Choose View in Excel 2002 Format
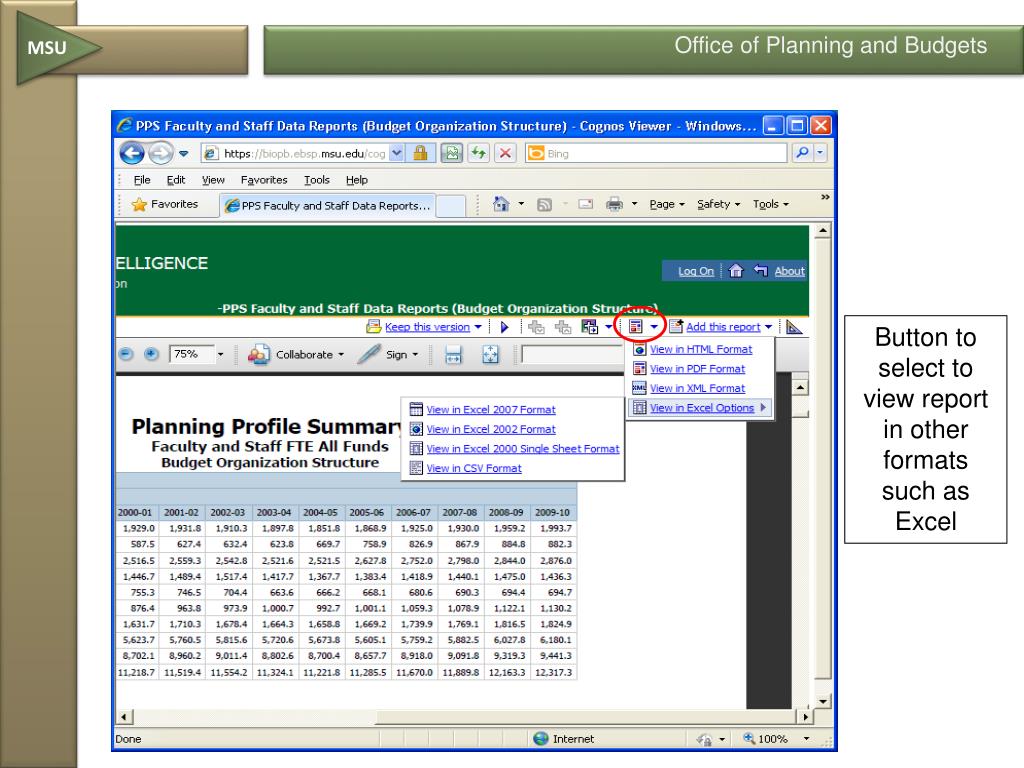The image size is (1024, 768). click(491, 429)
